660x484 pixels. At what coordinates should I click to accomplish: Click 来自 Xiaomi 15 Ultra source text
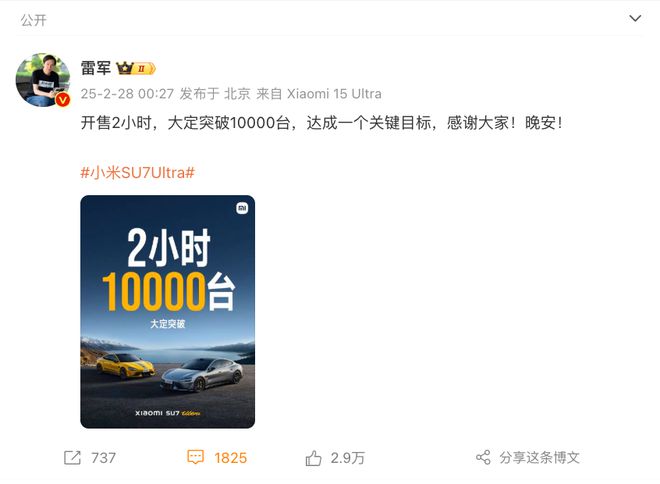coord(319,93)
